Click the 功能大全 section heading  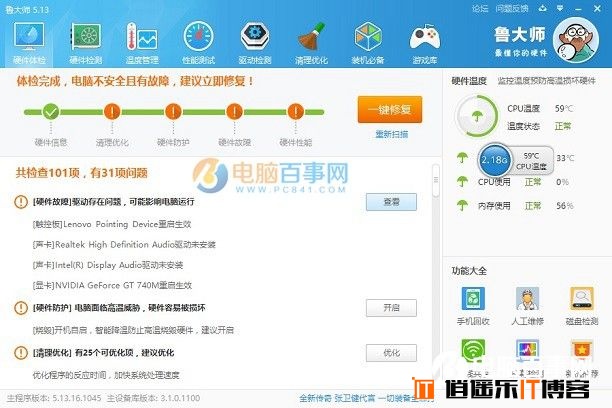[x=469, y=271]
